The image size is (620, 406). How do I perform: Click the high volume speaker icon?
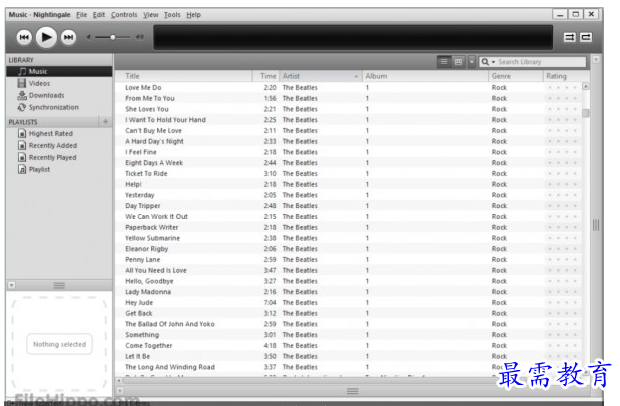click(x=140, y=37)
